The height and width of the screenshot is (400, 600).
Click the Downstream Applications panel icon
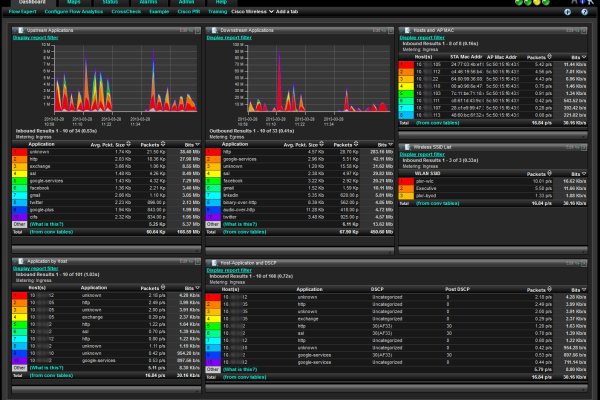point(211,31)
